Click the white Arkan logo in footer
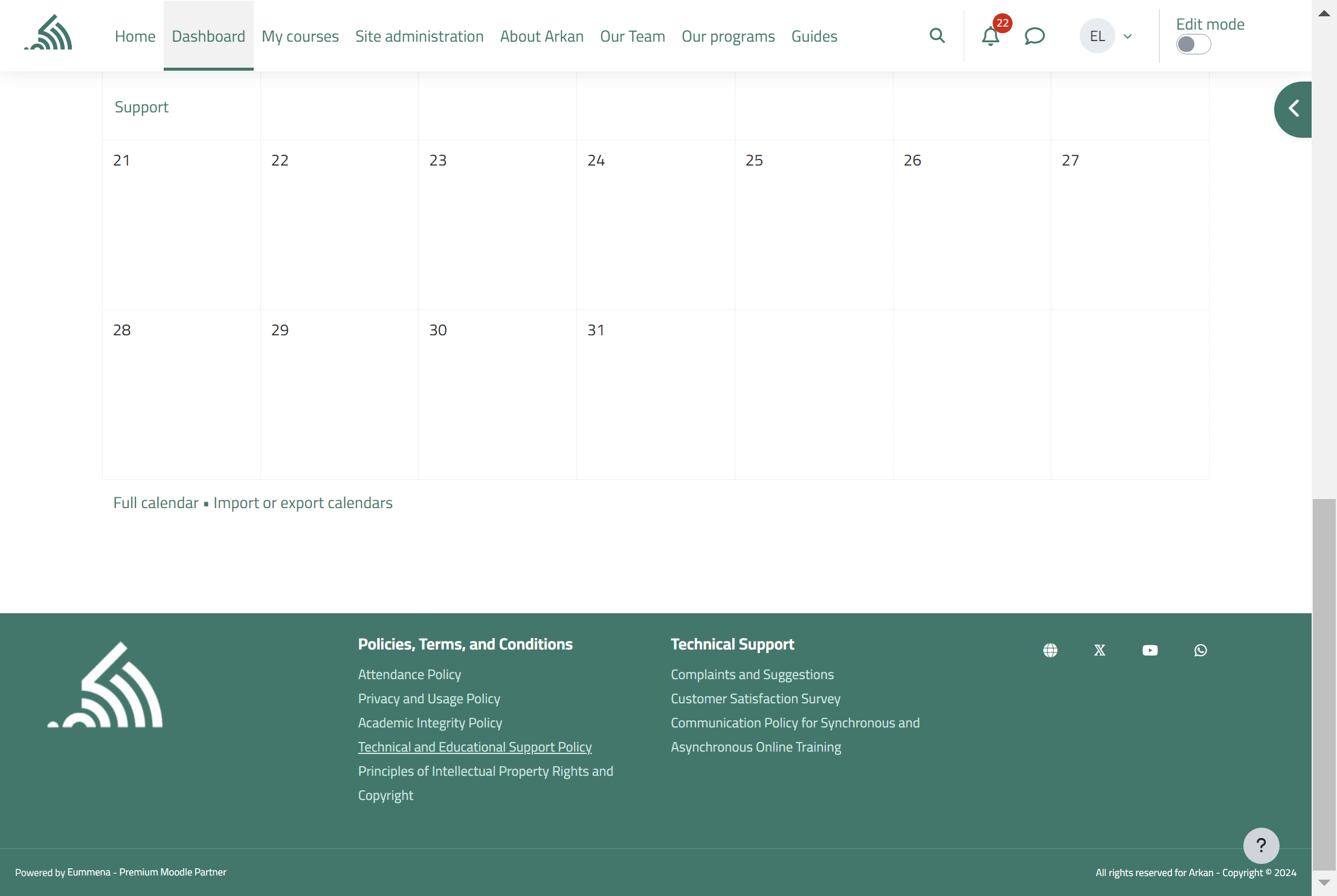 [105, 685]
